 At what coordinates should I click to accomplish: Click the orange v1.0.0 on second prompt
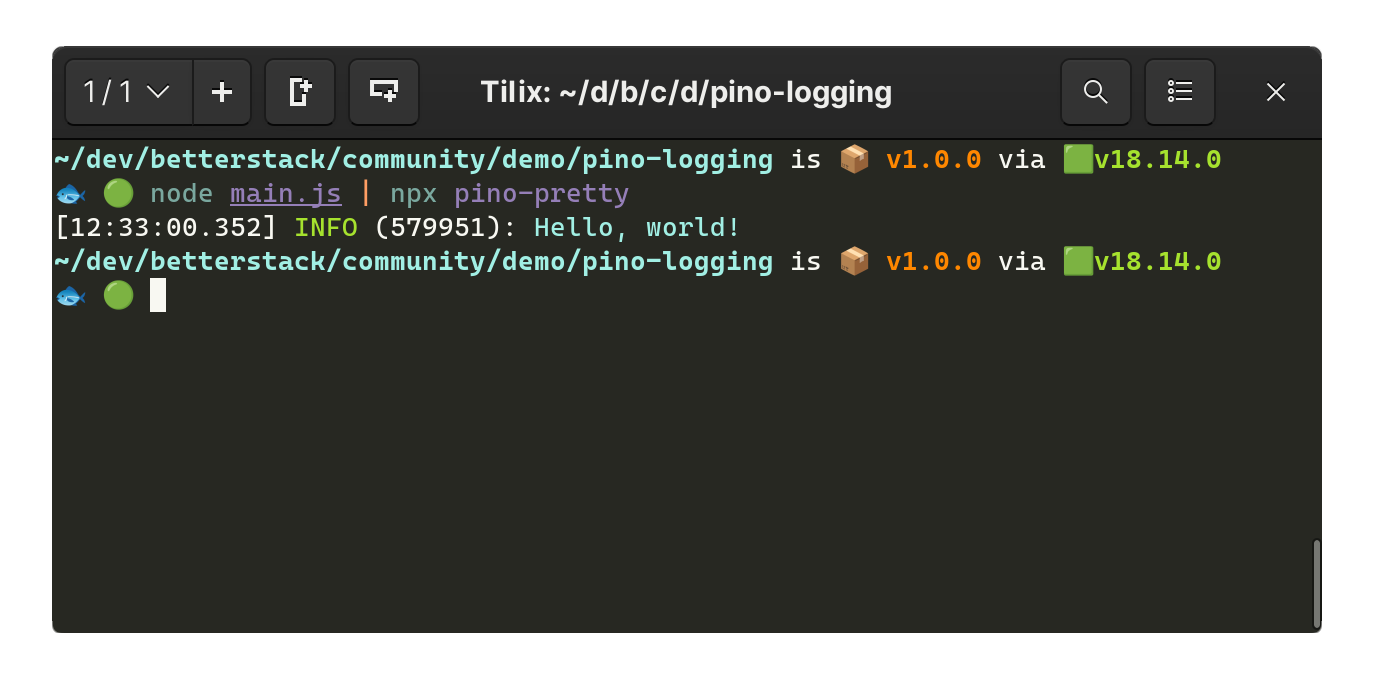point(934,261)
